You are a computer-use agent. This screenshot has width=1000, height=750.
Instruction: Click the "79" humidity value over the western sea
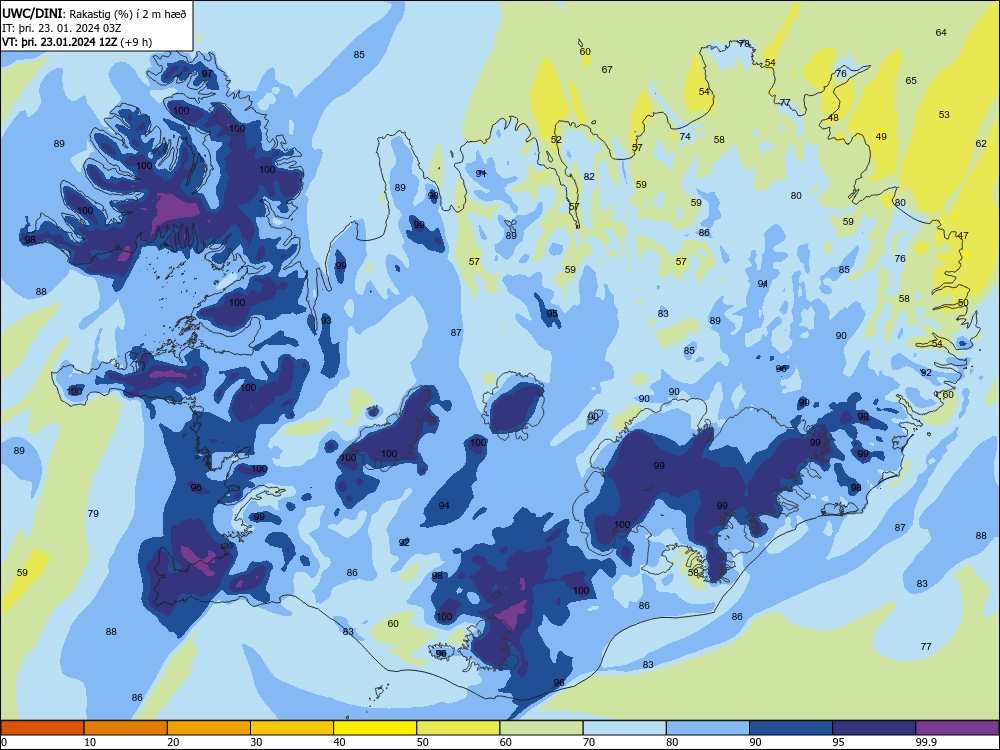coord(93,513)
